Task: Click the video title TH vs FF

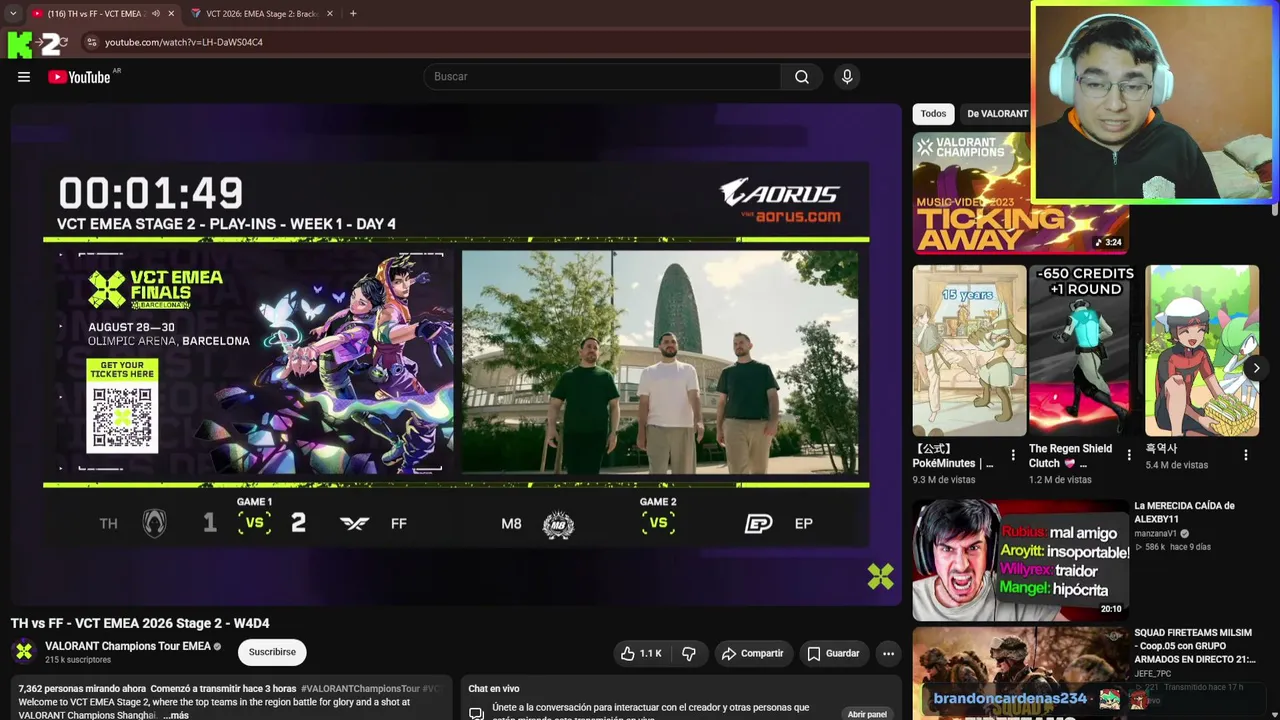Action: point(140,623)
